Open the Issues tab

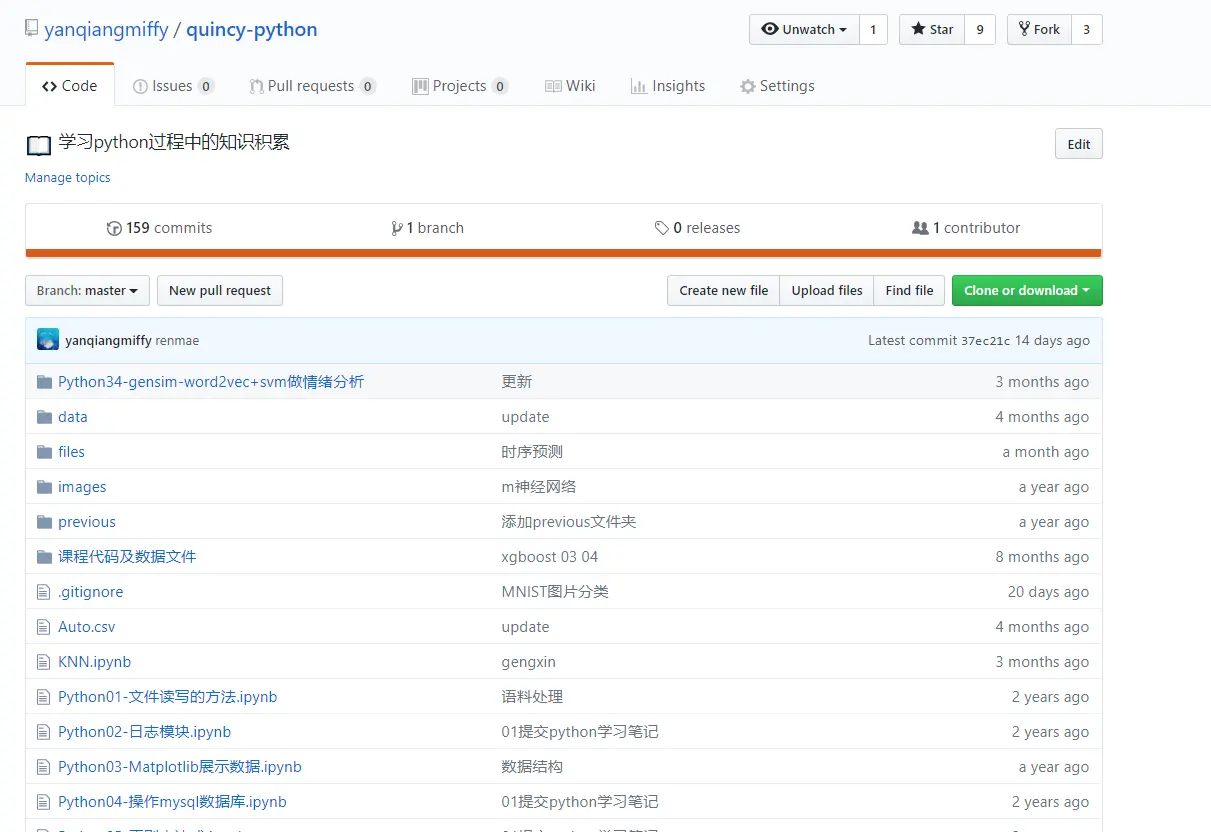click(x=173, y=86)
